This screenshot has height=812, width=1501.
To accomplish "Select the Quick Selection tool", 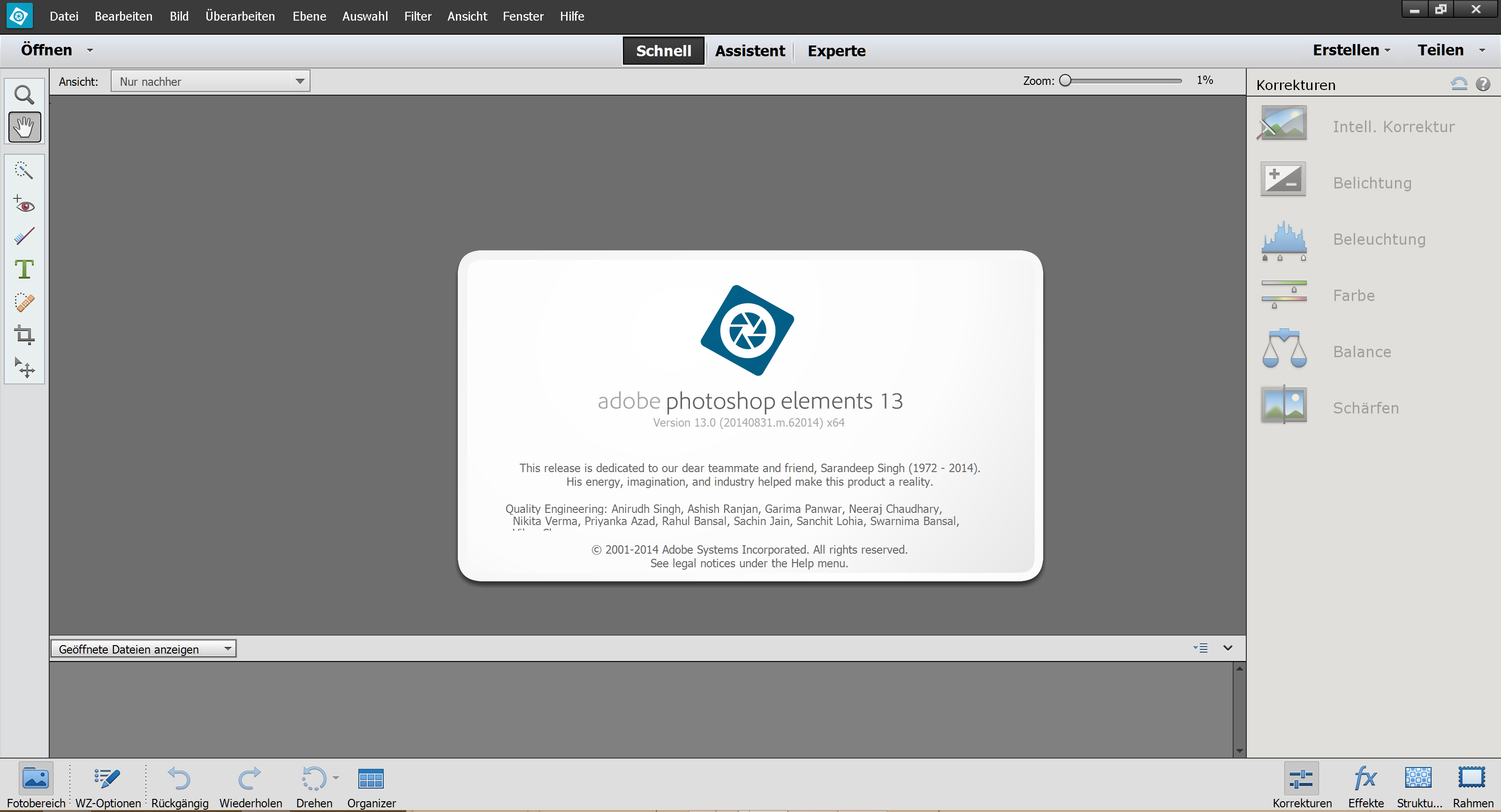I will (x=24, y=170).
